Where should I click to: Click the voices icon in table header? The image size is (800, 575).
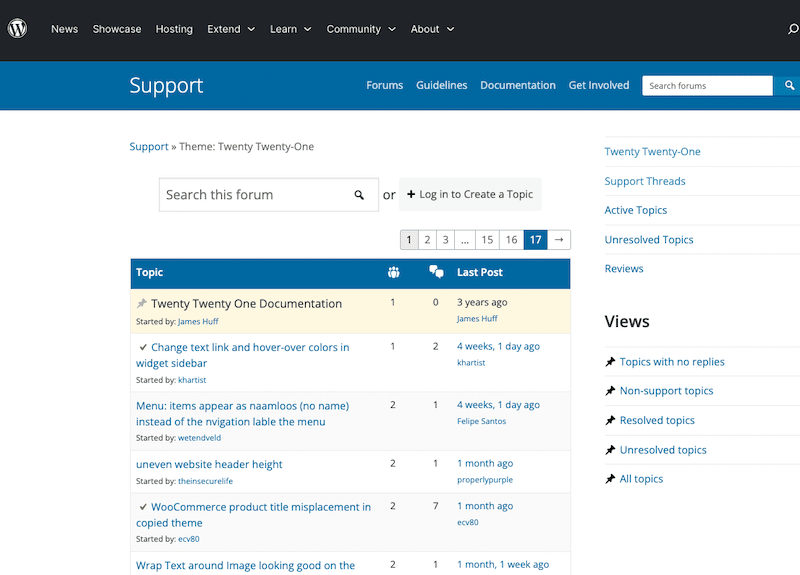click(393, 272)
